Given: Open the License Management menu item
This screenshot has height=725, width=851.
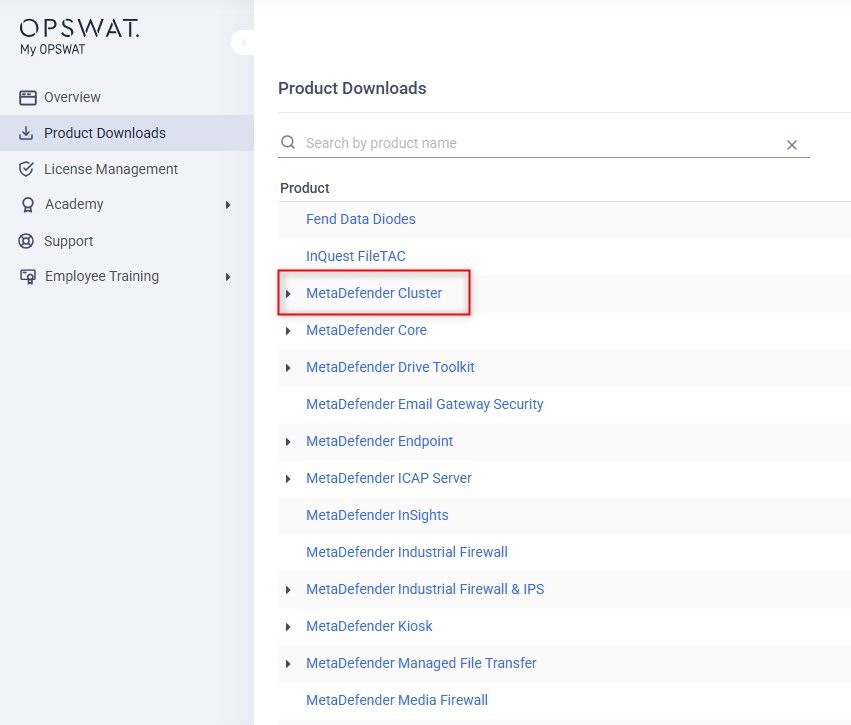Looking at the screenshot, I should tap(110, 169).
